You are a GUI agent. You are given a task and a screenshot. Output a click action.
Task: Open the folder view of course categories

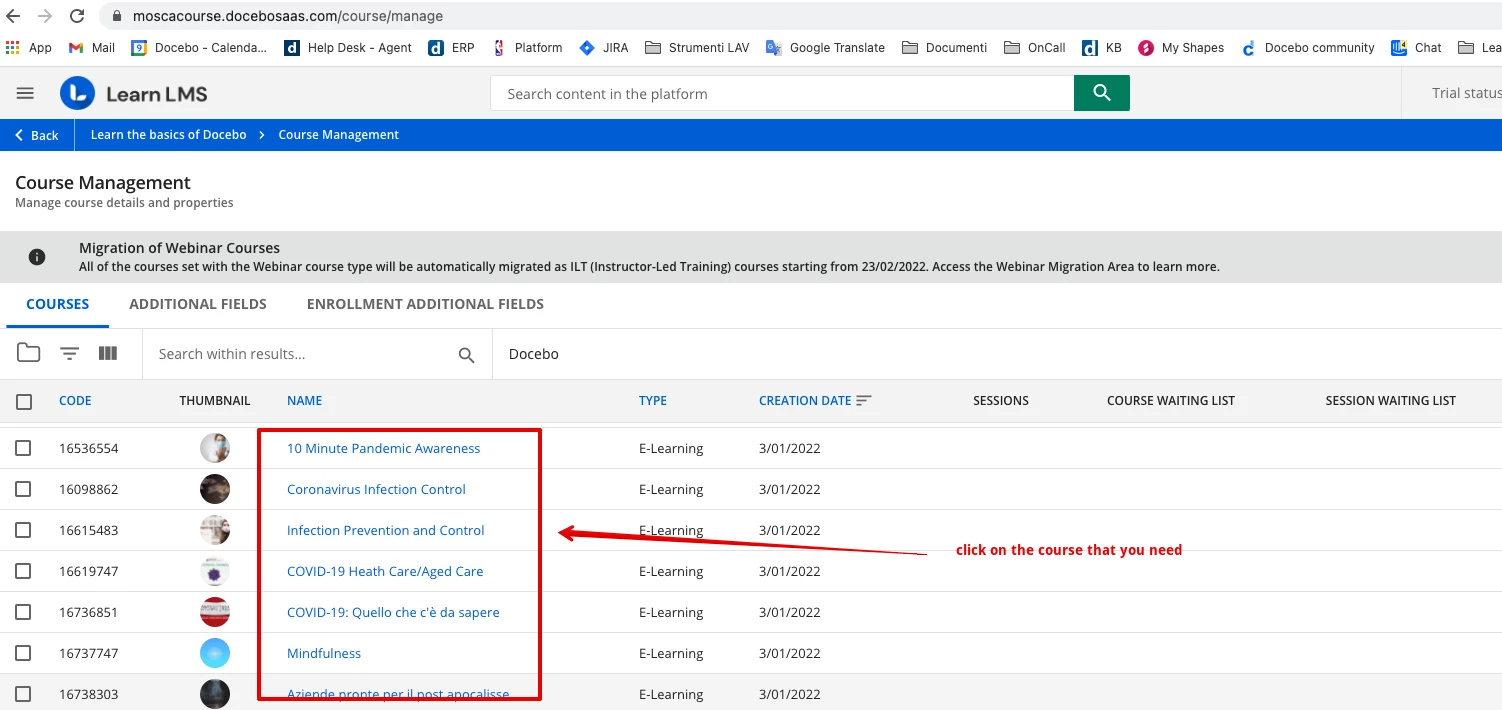coord(28,353)
